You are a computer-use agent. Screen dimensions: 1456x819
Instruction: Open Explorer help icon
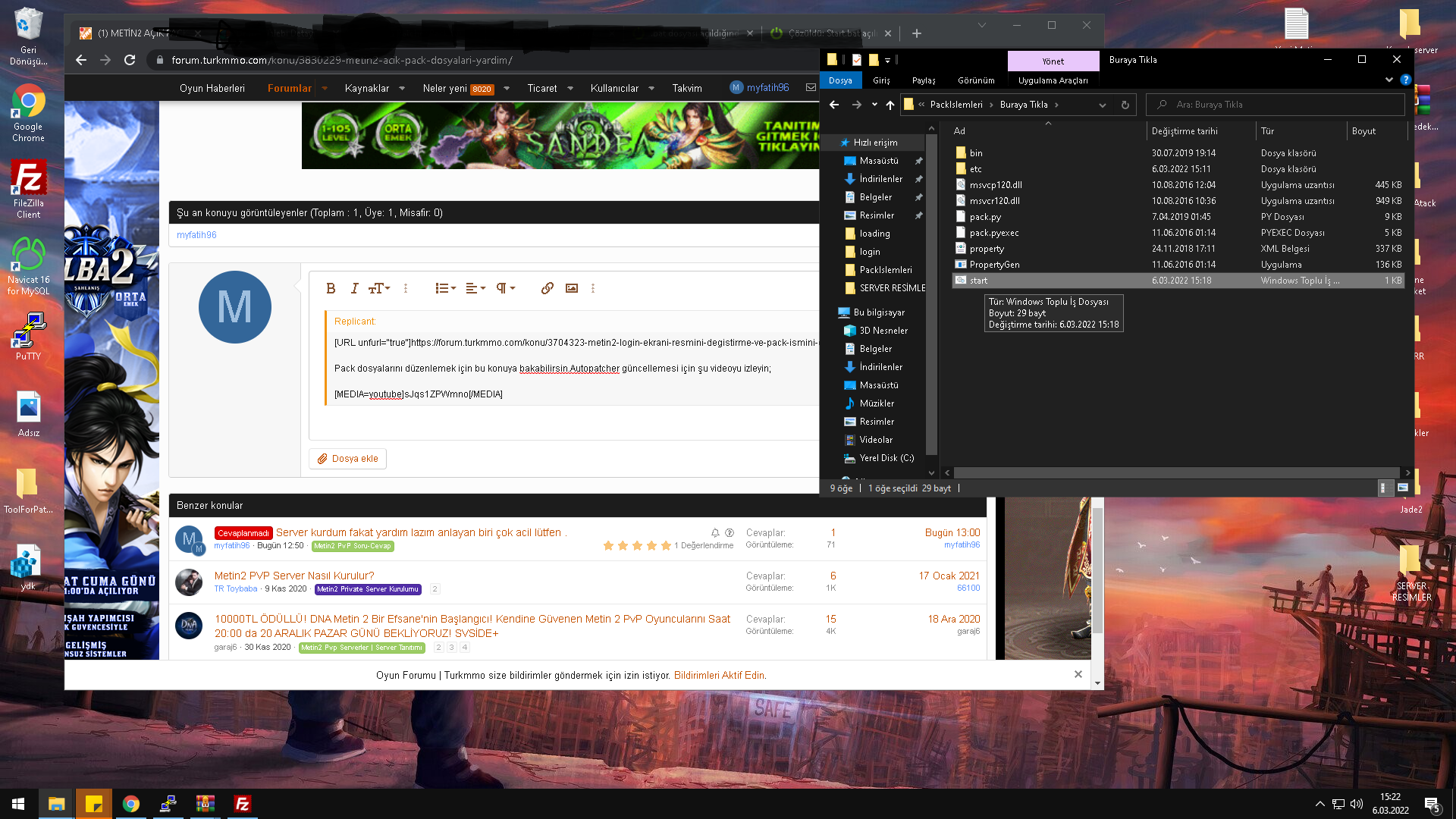point(1406,80)
